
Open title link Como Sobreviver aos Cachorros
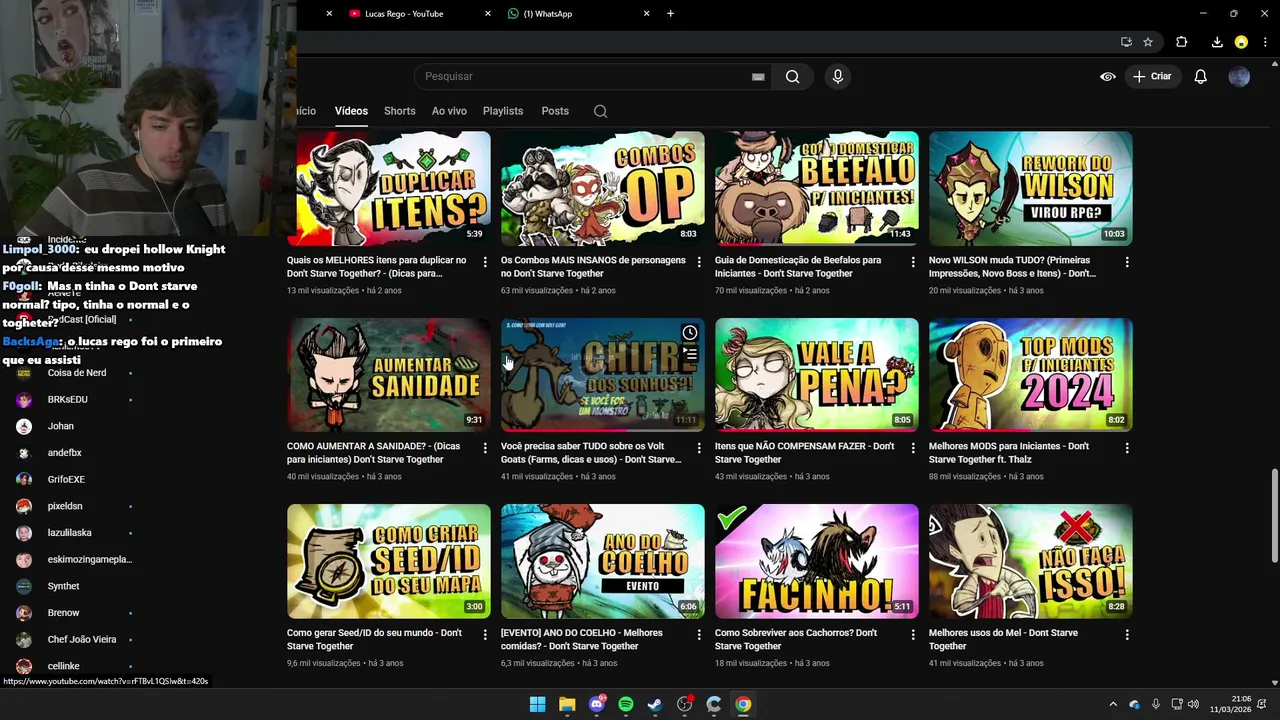[796, 640]
